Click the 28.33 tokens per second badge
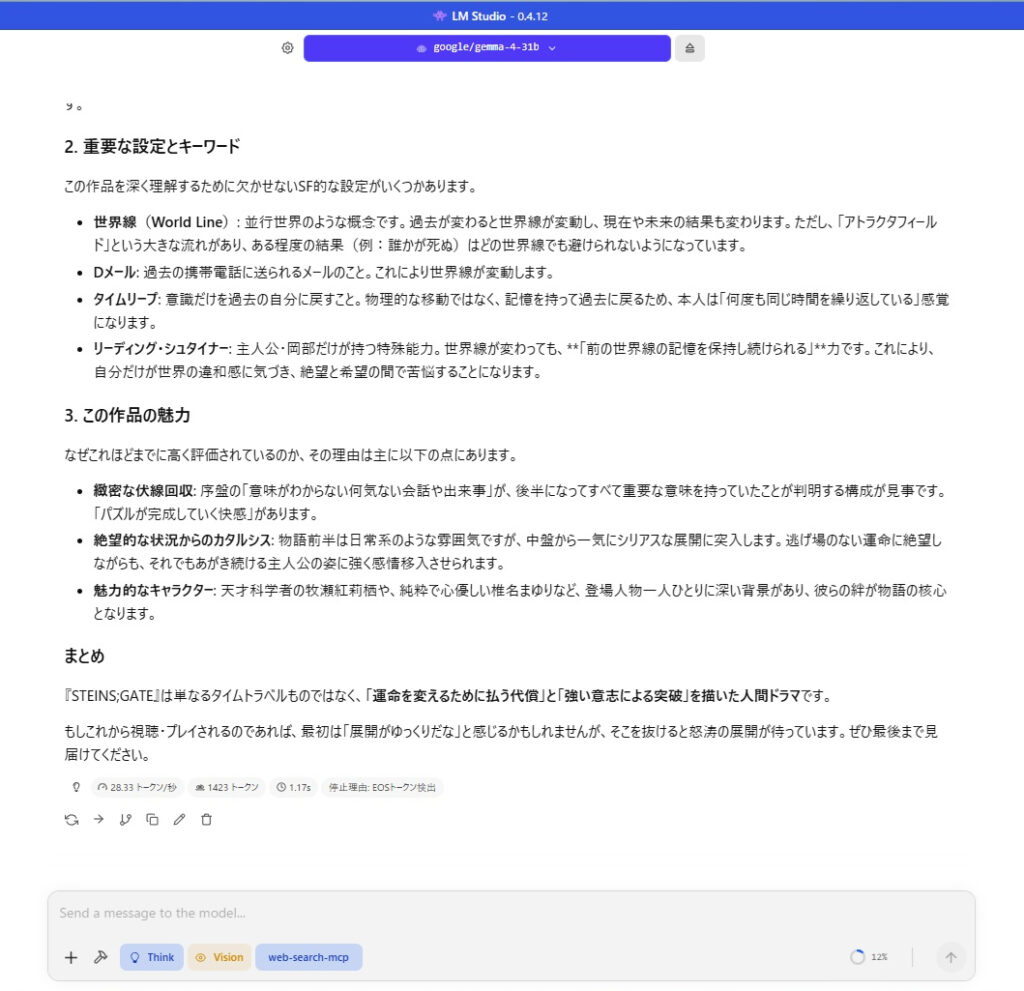This screenshot has height=991, width=1024. click(136, 787)
